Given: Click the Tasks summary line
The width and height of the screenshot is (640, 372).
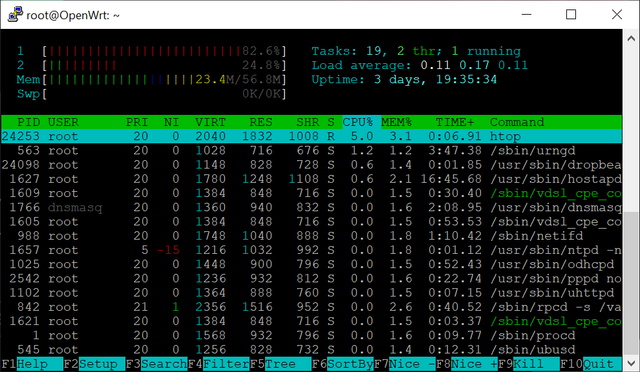Looking at the screenshot, I should point(416,51).
